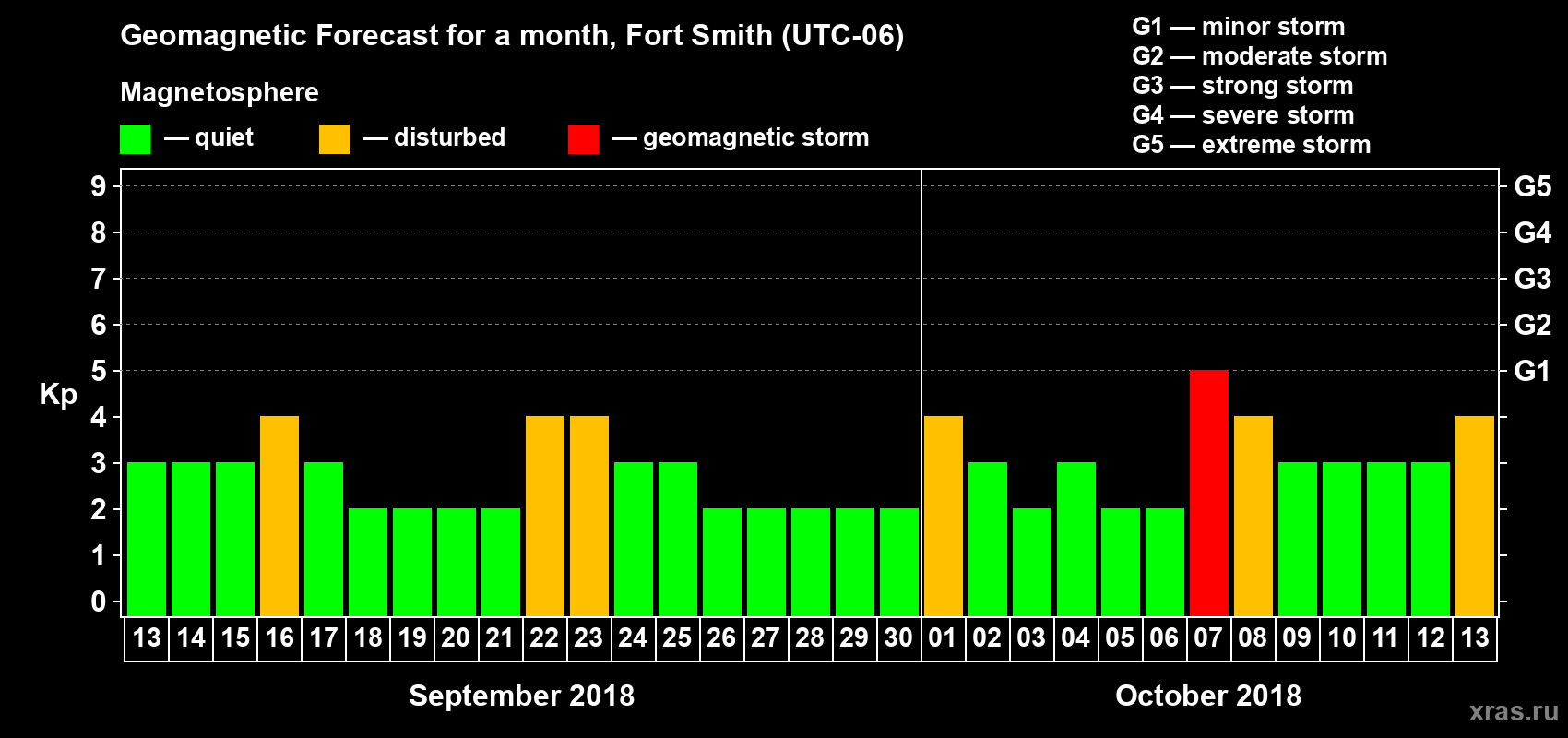The image size is (1568, 738).
Task: Click the red geomagnetic storm legend swatch
Action: 584,139
